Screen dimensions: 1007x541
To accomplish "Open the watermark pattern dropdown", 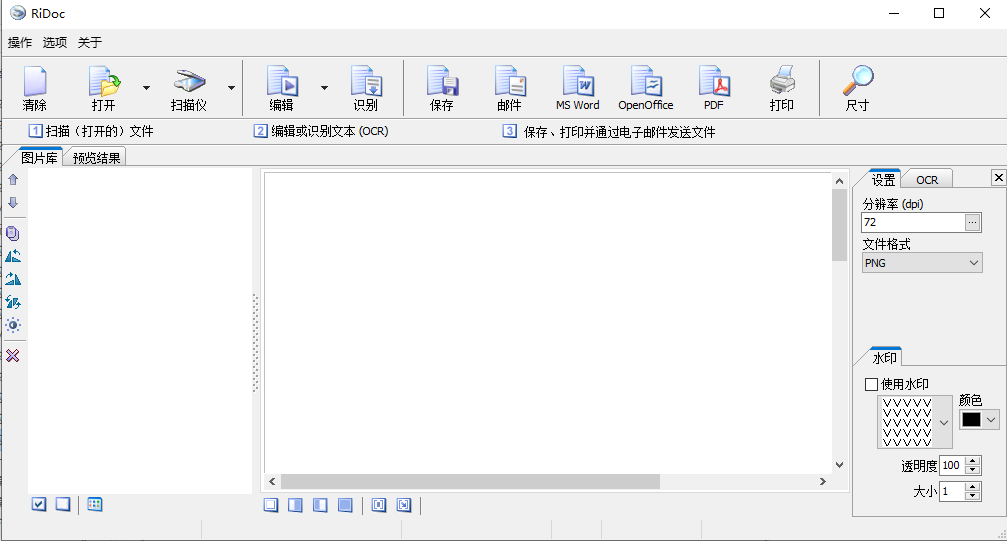I will coord(945,422).
